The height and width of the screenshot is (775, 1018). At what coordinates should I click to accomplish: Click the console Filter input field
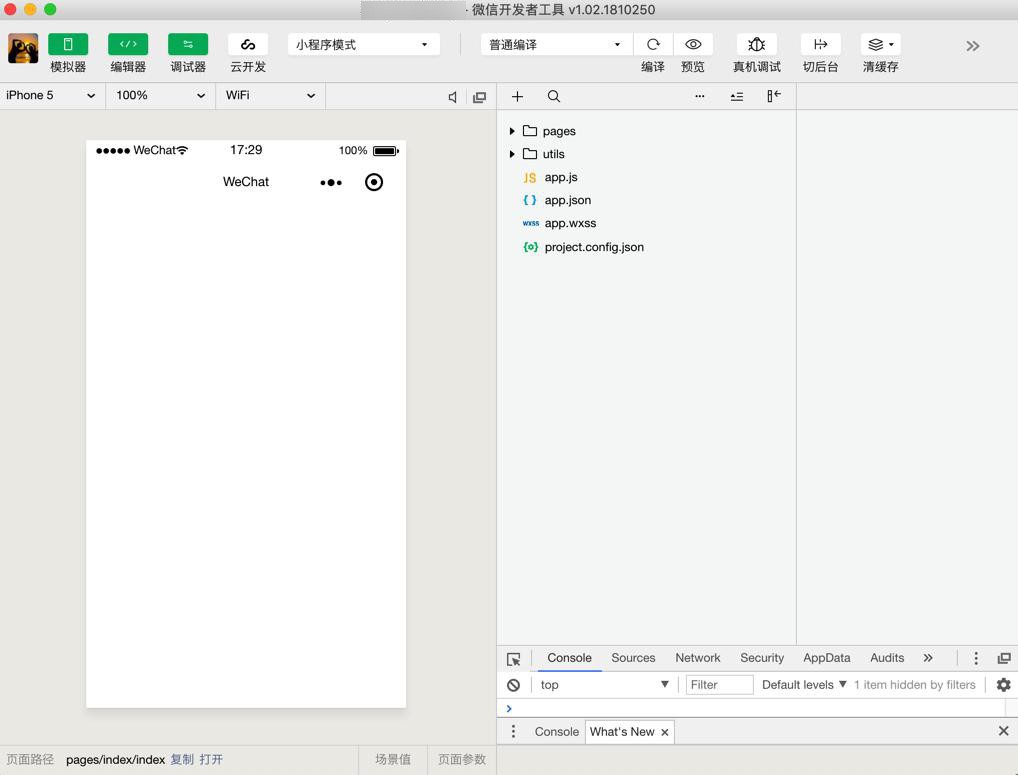tap(719, 685)
